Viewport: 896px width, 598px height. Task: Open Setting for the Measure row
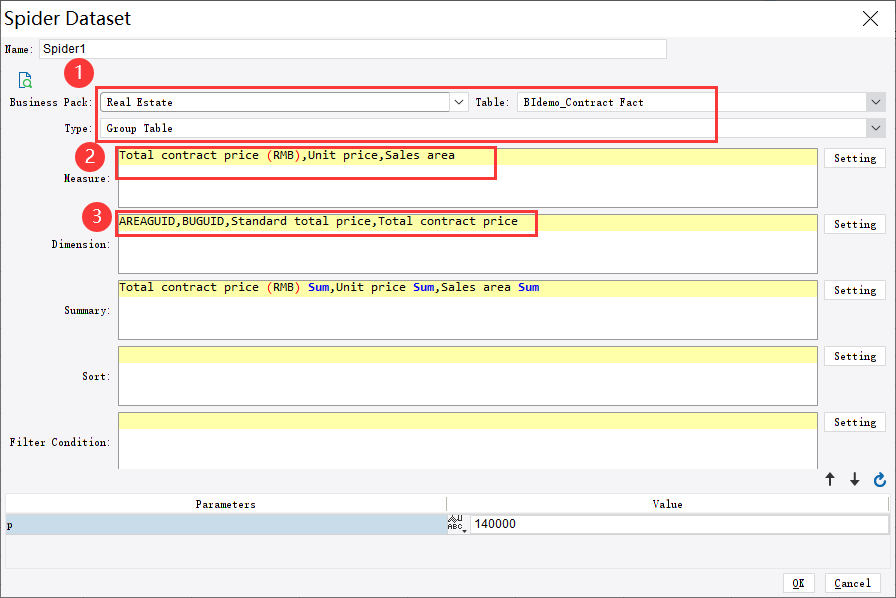[x=854, y=158]
